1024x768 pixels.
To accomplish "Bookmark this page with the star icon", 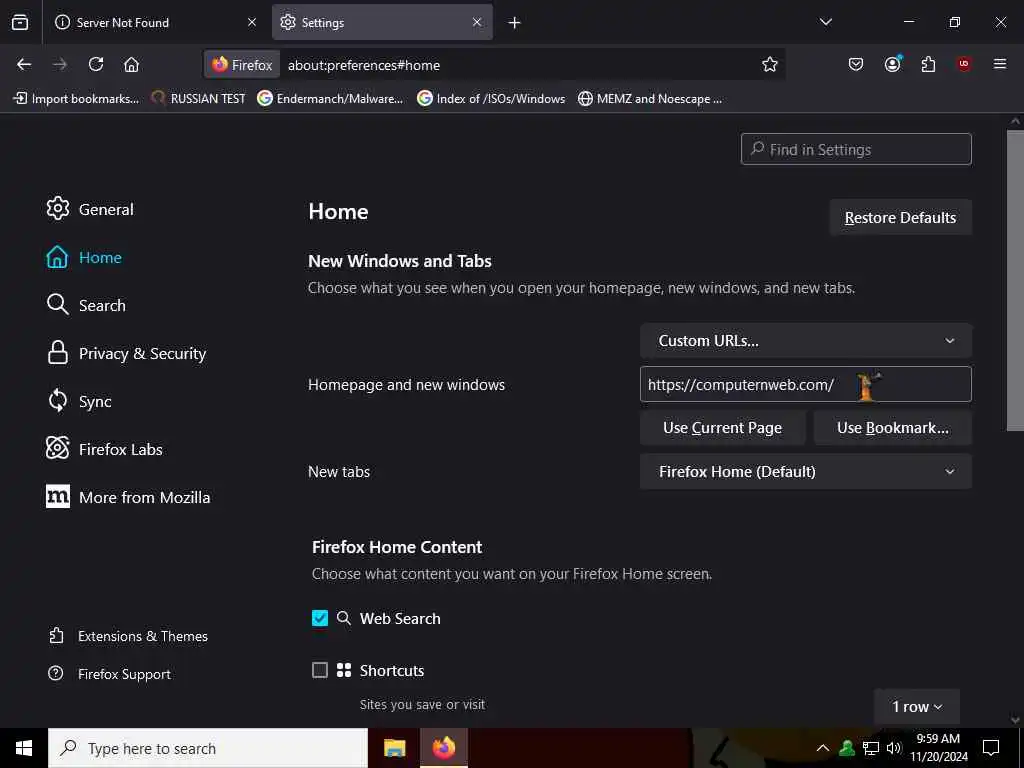I will pos(769,64).
